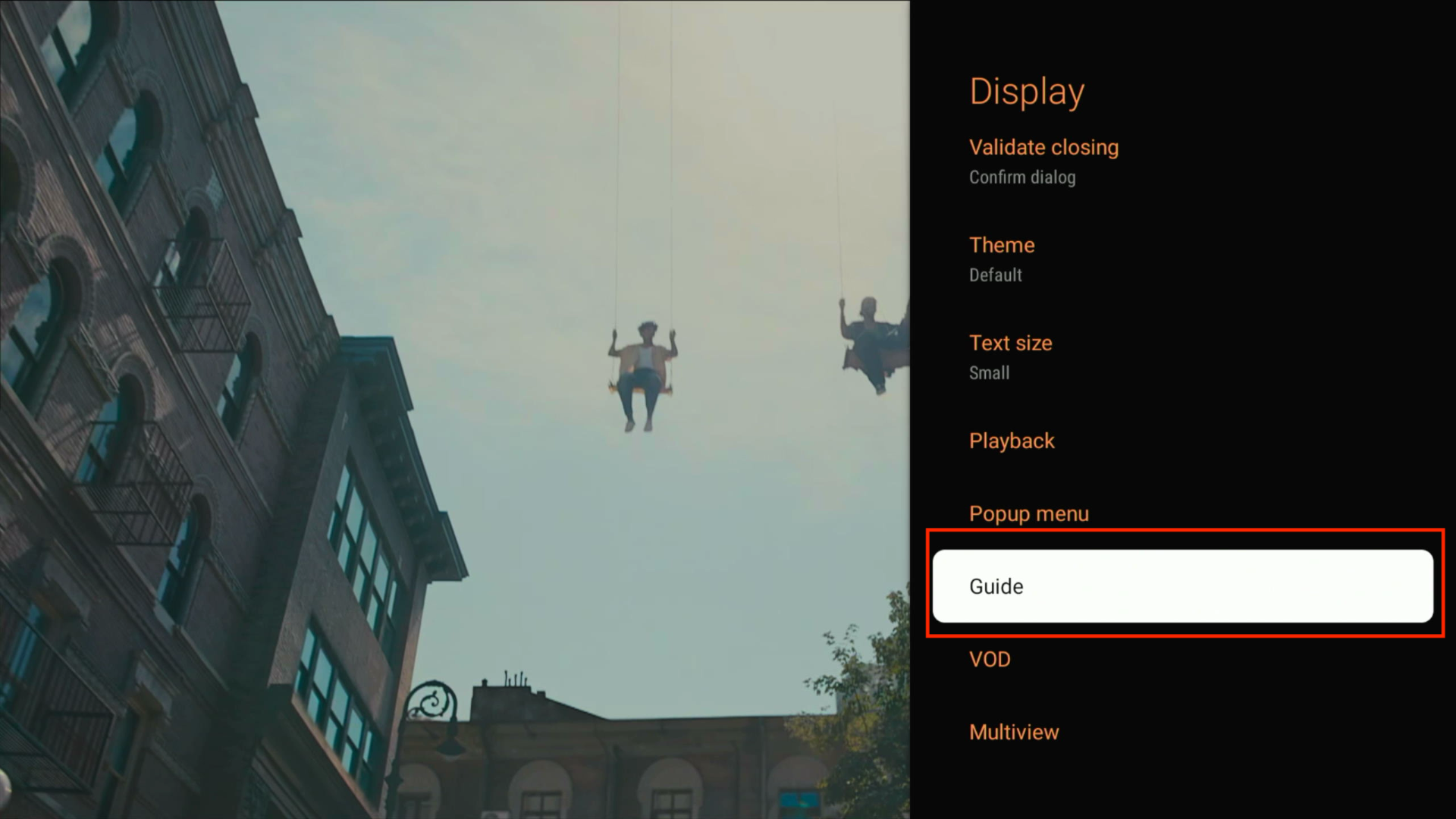Open the VOD display settings
Viewport: 1456px width, 819px height.
[x=990, y=660]
